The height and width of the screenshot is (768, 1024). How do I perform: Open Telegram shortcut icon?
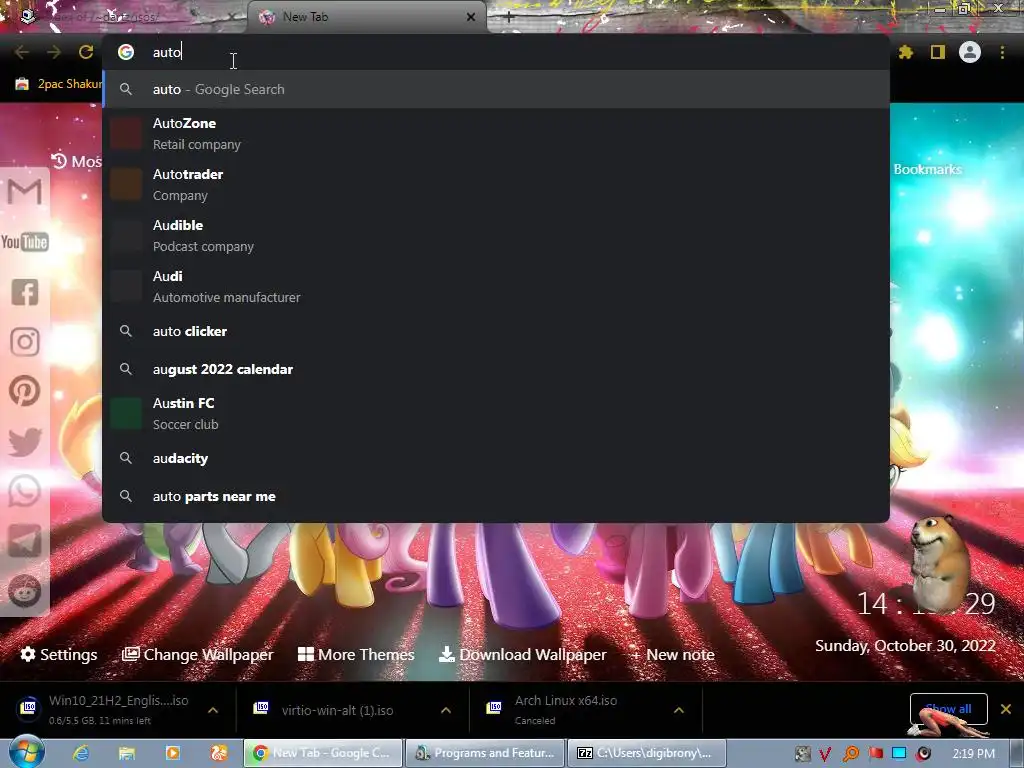coord(25,541)
